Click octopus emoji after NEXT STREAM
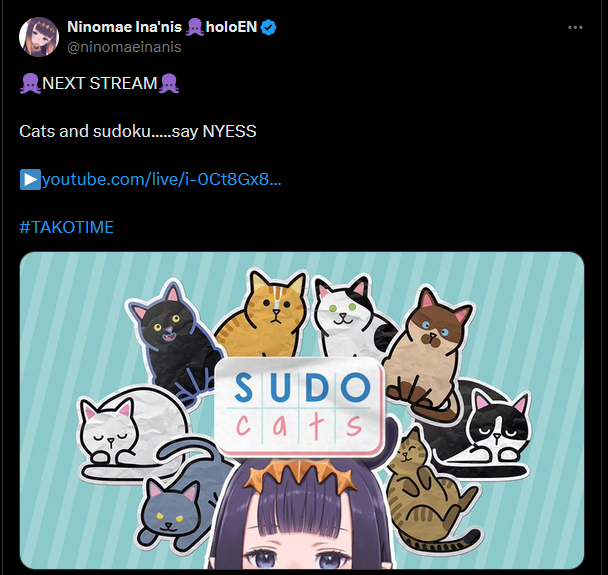This screenshot has height=575, width=608. pyautogui.click(x=169, y=83)
